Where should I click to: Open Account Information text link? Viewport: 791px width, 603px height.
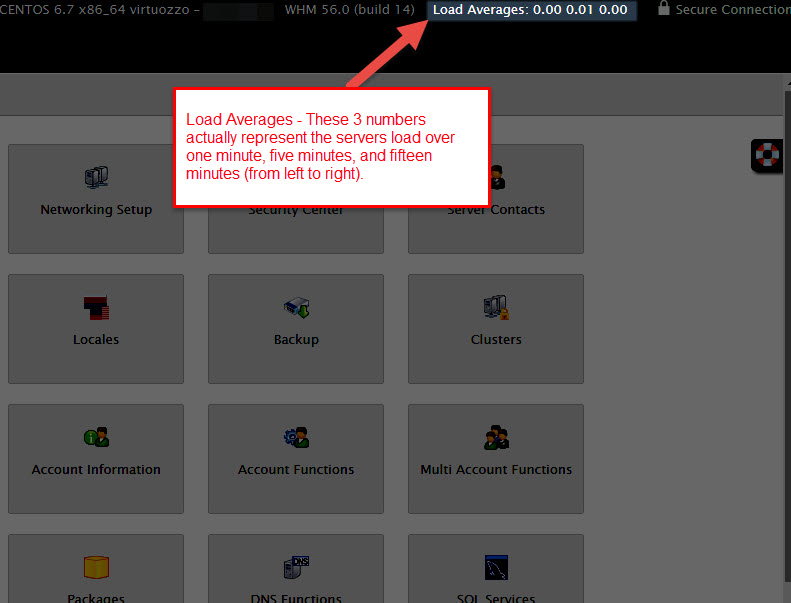click(x=96, y=469)
